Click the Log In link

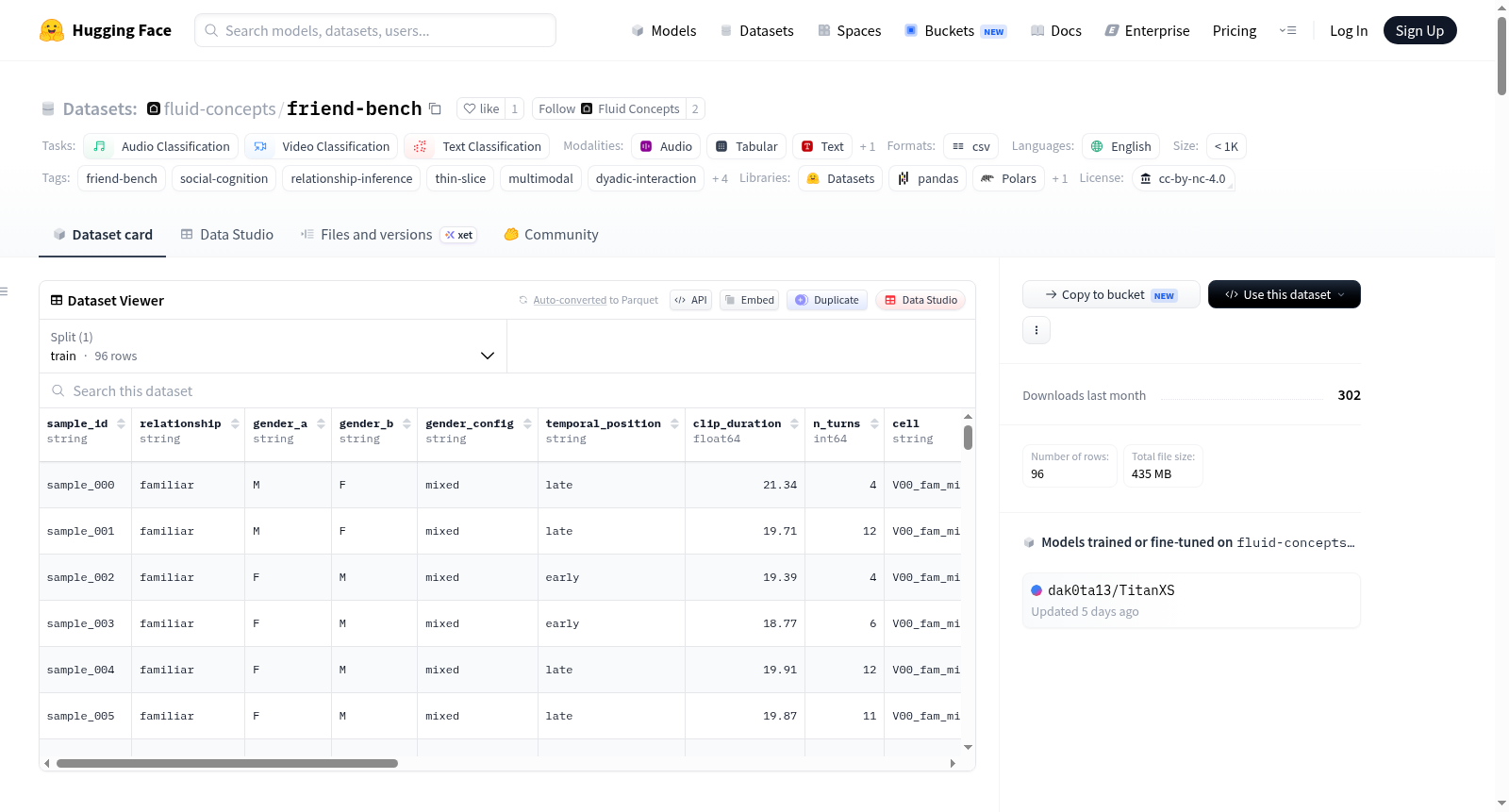coord(1348,30)
